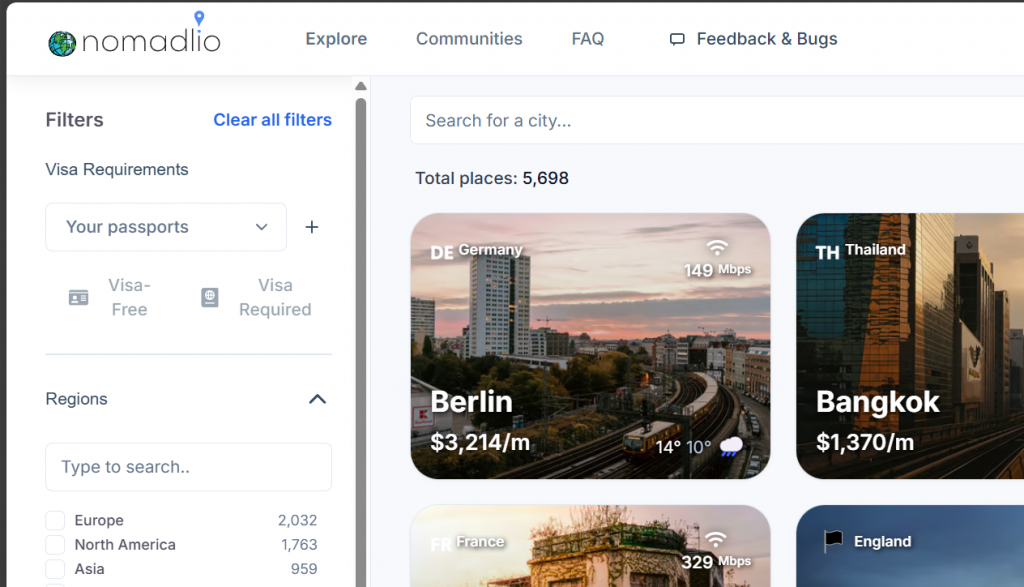Open the England city card
Image resolution: width=1024 pixels, height=587 pixels.
point(910,546)
